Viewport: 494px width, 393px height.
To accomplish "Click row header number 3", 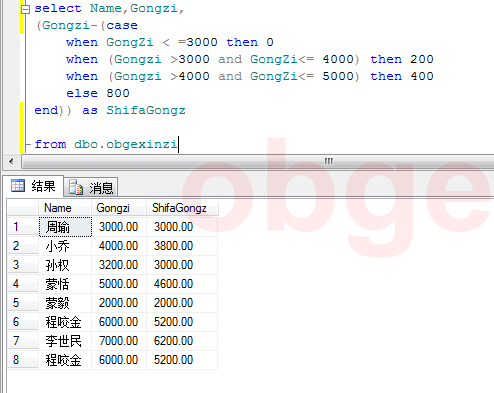I will coord(23,265).
